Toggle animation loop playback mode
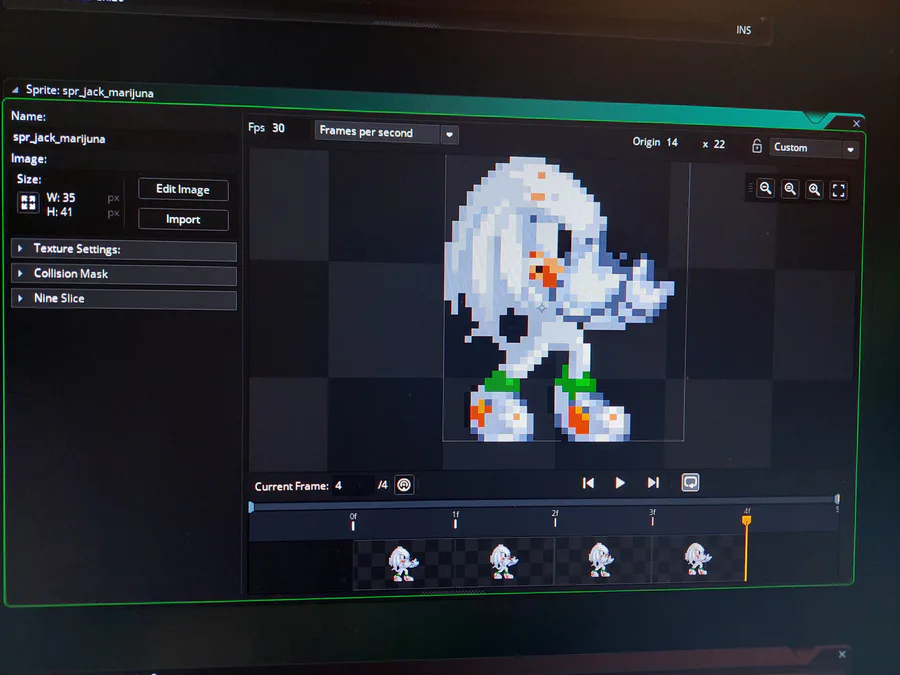The image size is (900, 675). [x=690, y=482]
